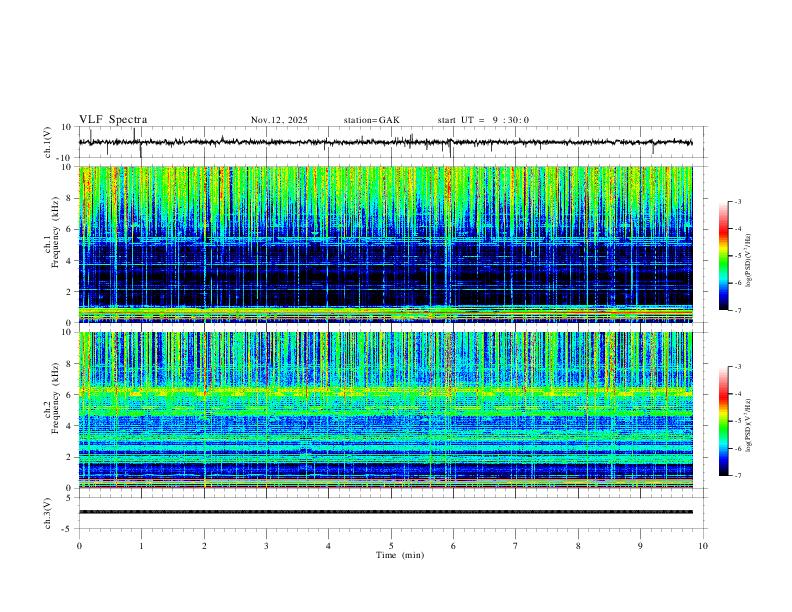This screenshot has height=612, width=792.
Task: Click the ch.1 "Frequency (kHz)" axis label
Action: (x=55, y=233)
